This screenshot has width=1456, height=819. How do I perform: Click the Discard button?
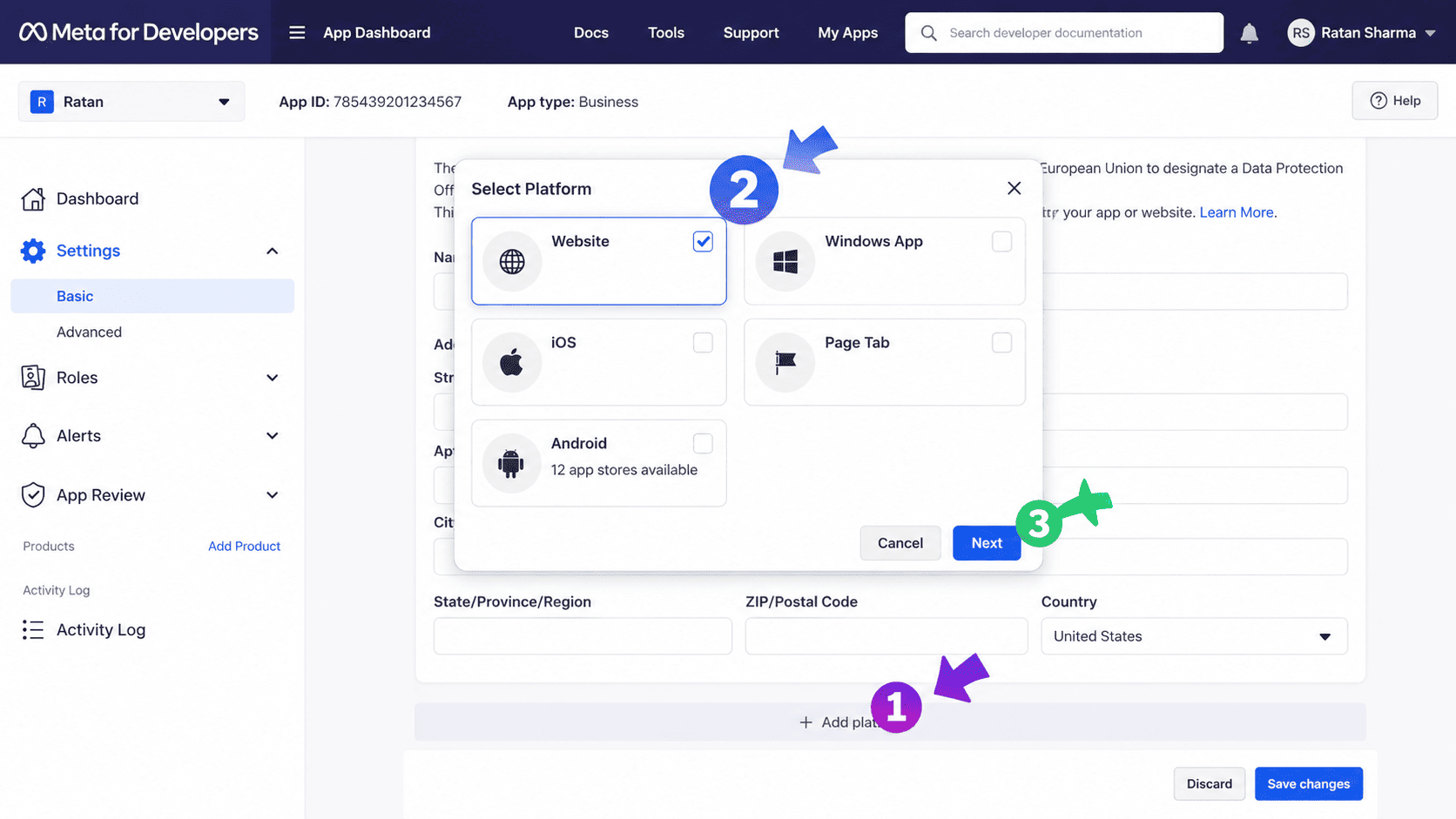pos(1210,784)
